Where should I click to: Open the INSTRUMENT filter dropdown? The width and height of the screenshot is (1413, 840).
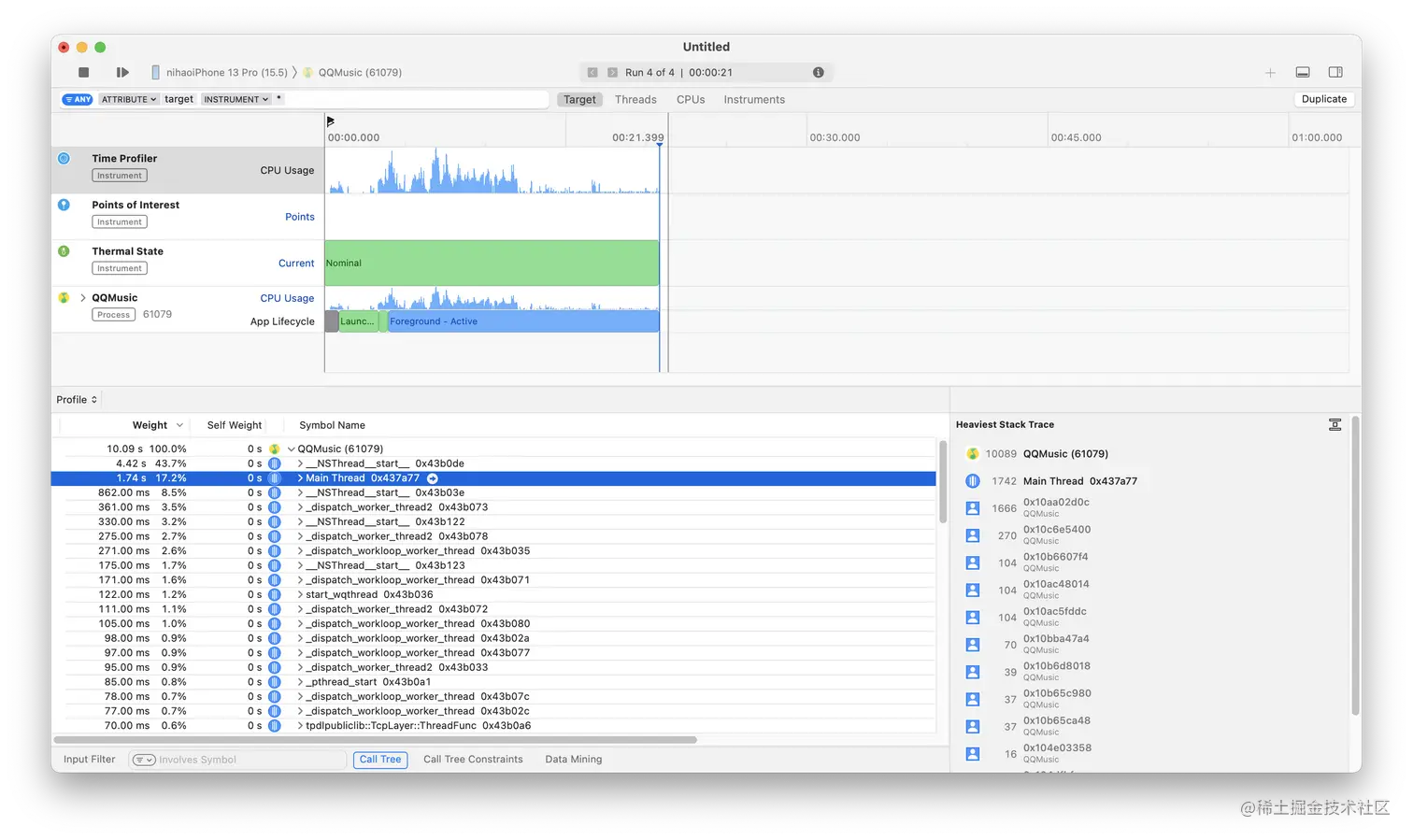click(x=235, y=99)
